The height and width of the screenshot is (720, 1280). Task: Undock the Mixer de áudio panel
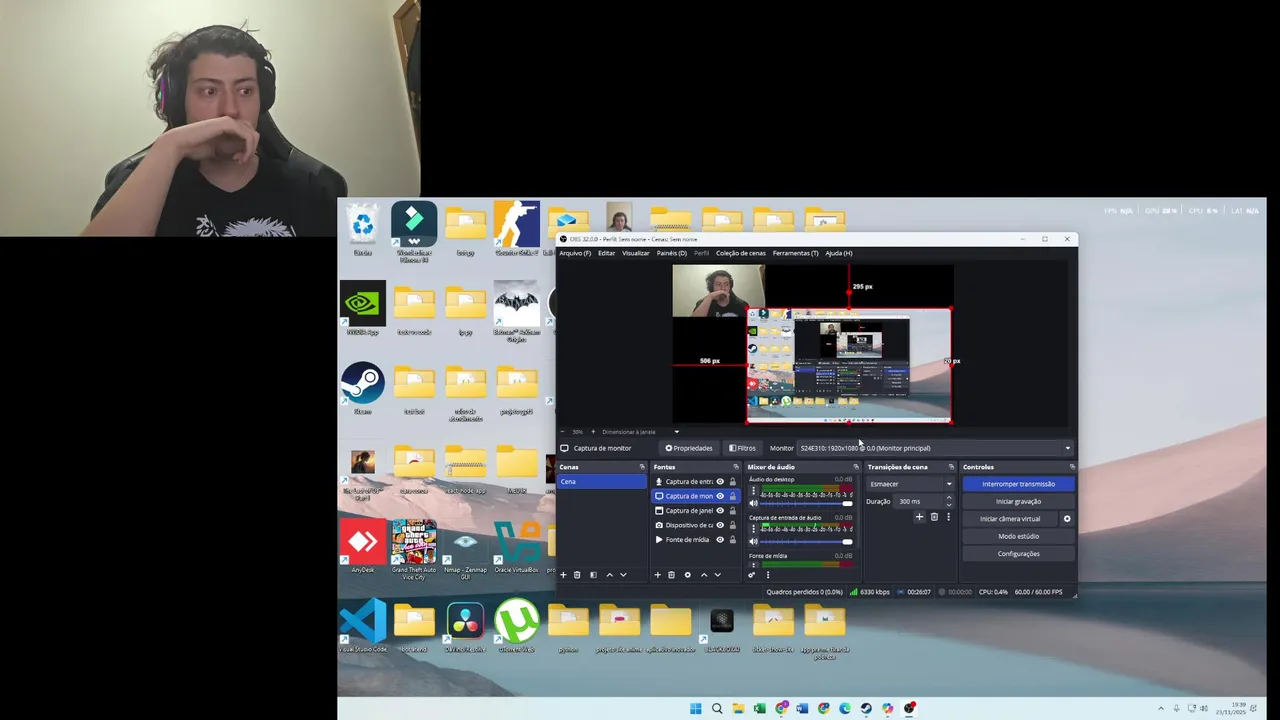[856, 467]
